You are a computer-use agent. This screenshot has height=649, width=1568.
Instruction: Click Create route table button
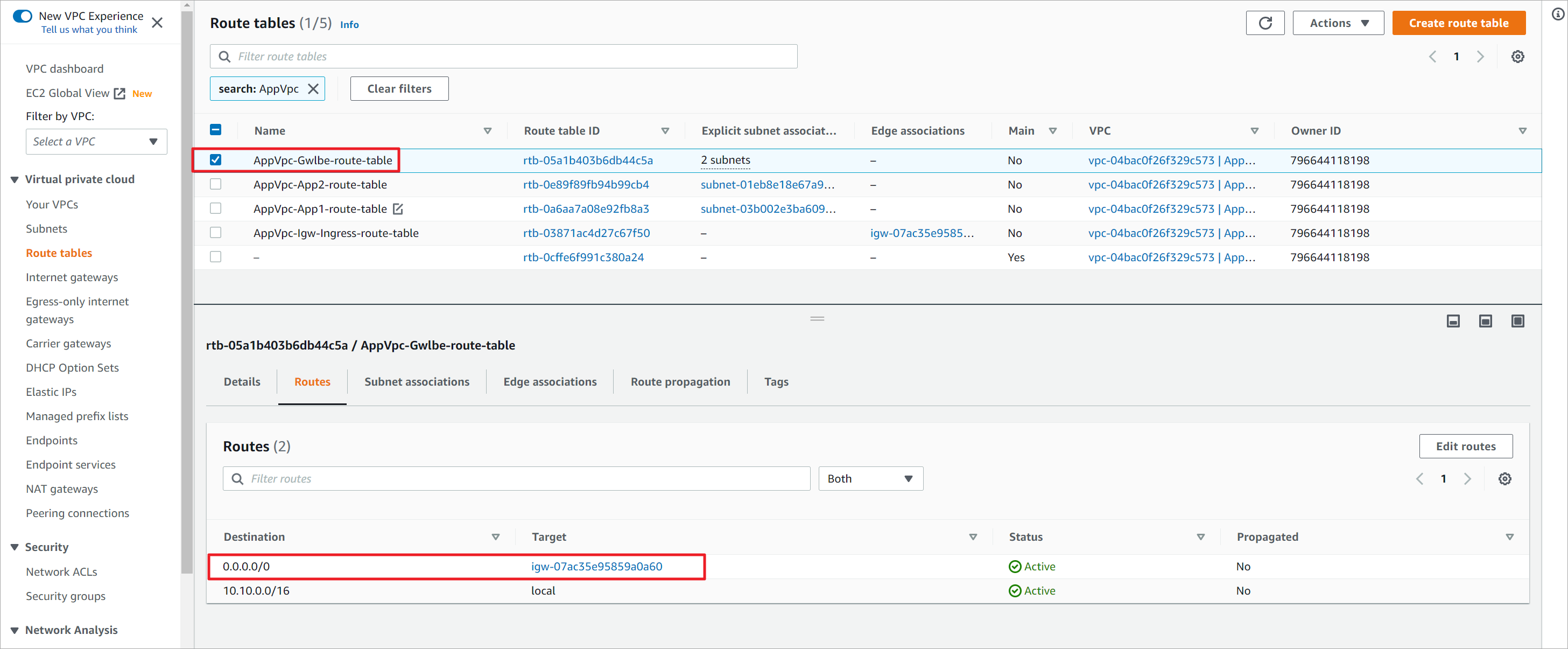1458,23
